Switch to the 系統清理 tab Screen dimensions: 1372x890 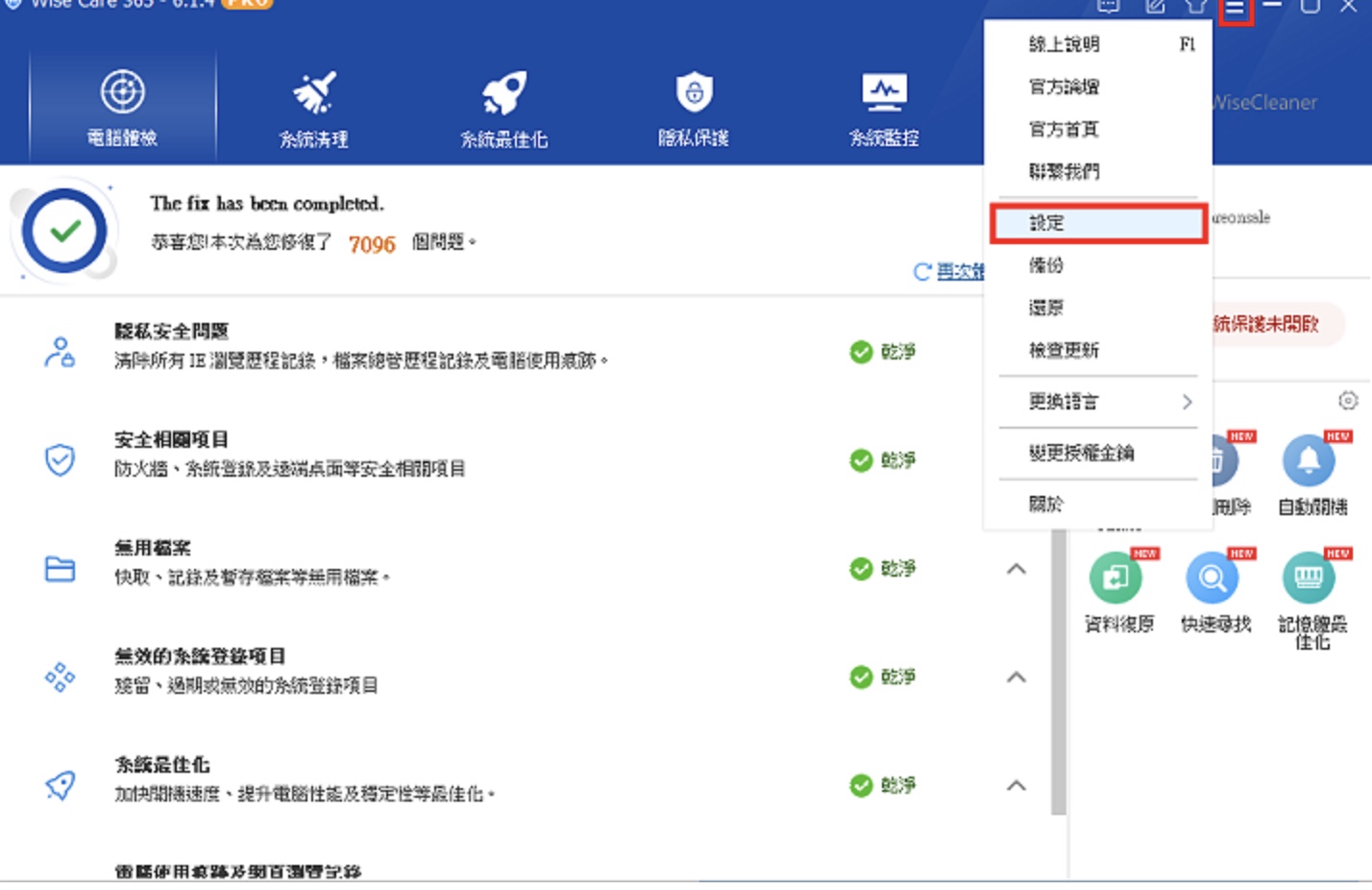313,108
